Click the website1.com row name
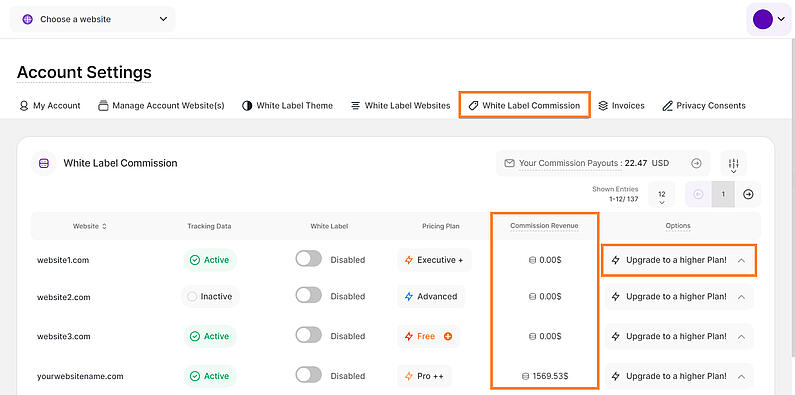The height and width of the screenshot is (395, 795). coord(63,260)
